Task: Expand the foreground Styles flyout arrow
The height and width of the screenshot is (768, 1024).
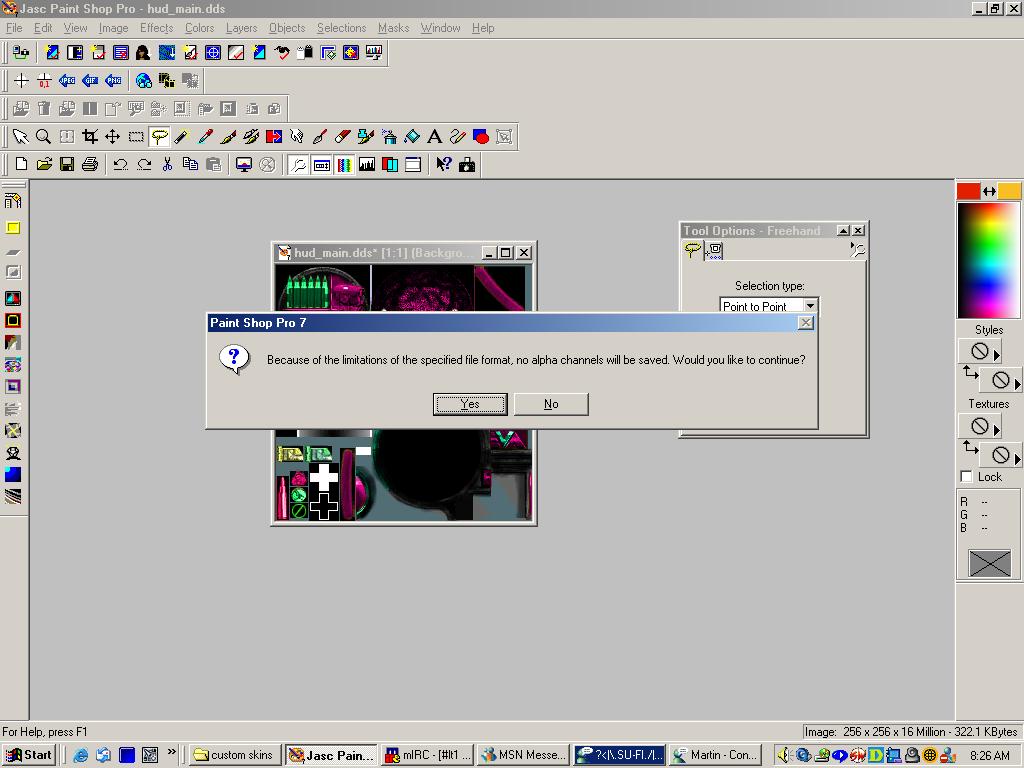Action: [997, 353]
